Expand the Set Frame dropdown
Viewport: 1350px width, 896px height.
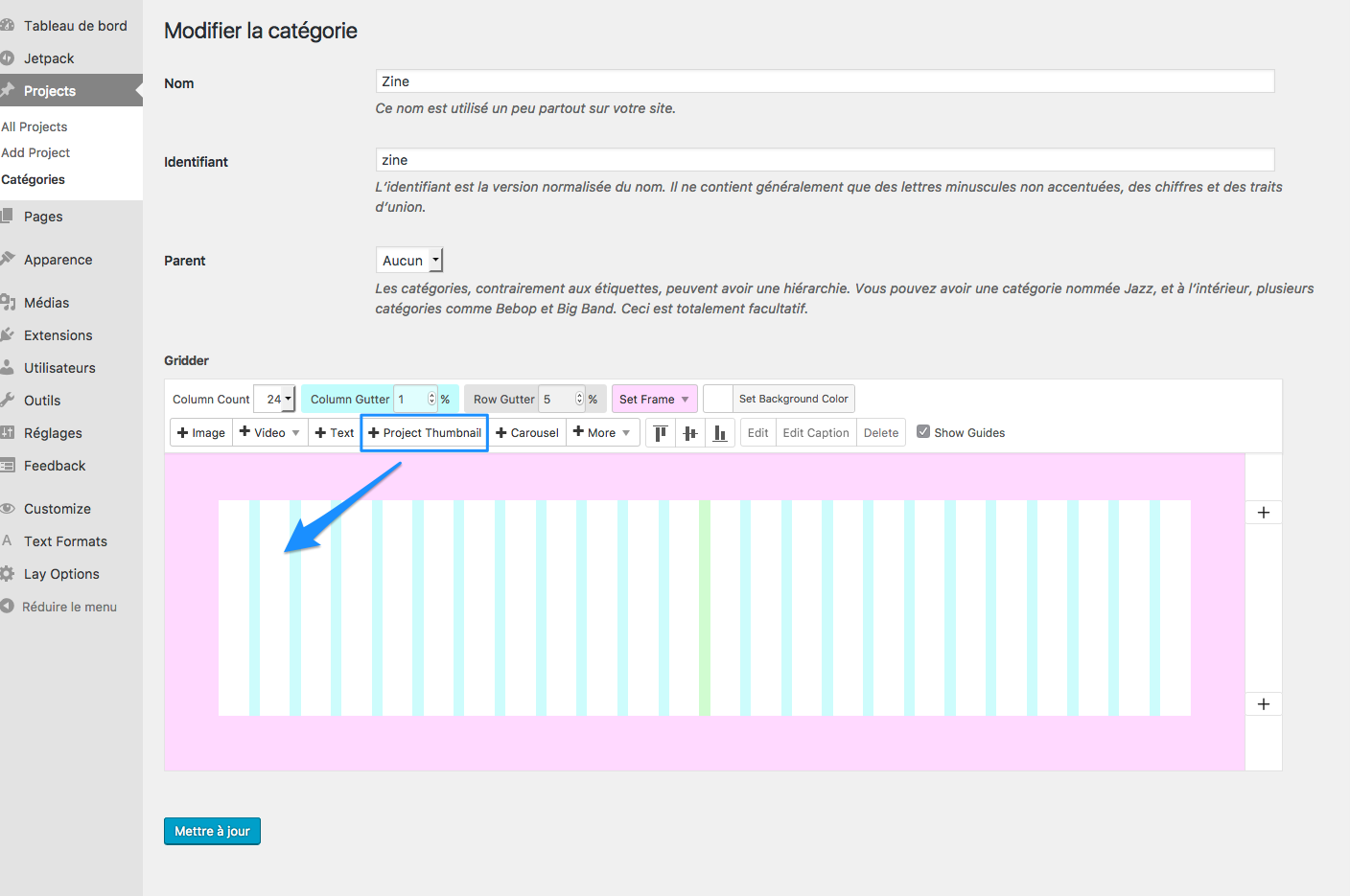tap(654, 400)
